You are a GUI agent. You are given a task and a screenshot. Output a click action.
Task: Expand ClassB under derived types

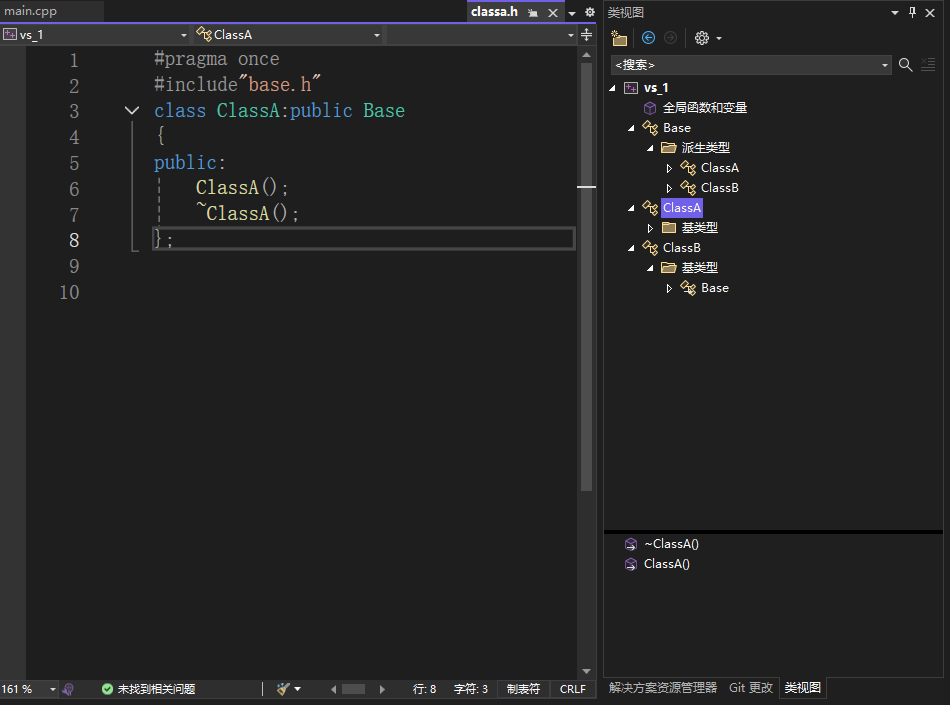pos(669,188)
